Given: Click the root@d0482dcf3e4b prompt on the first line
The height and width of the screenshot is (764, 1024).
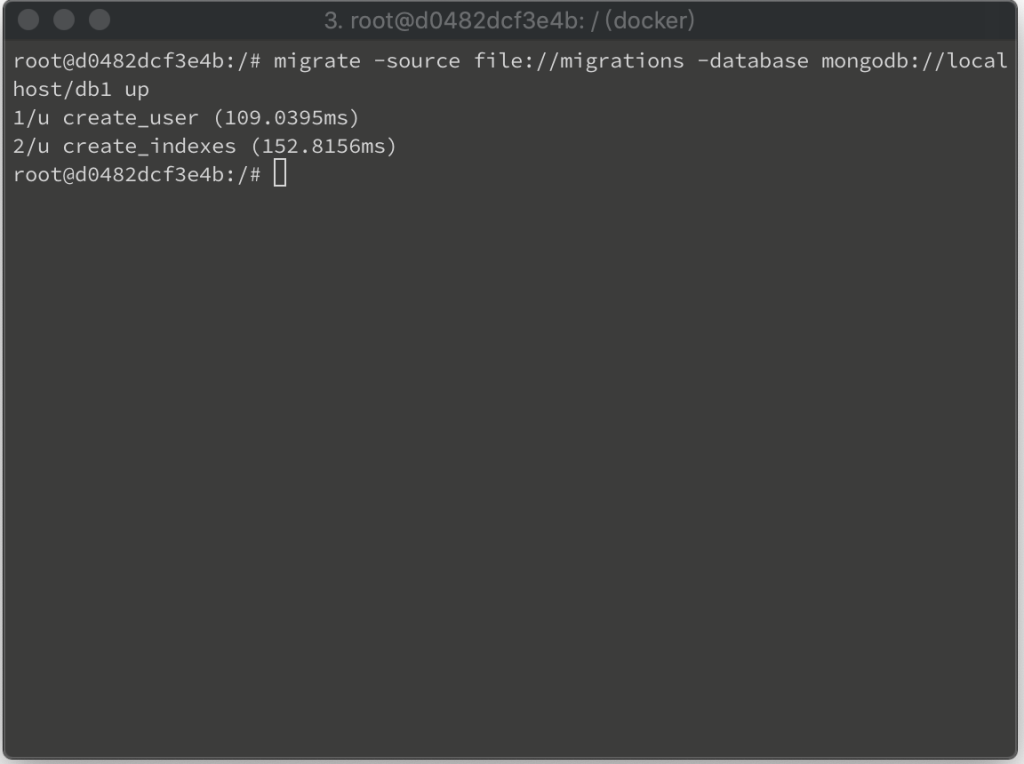Looking at the screenshot, I should click(x=118, y=61).
